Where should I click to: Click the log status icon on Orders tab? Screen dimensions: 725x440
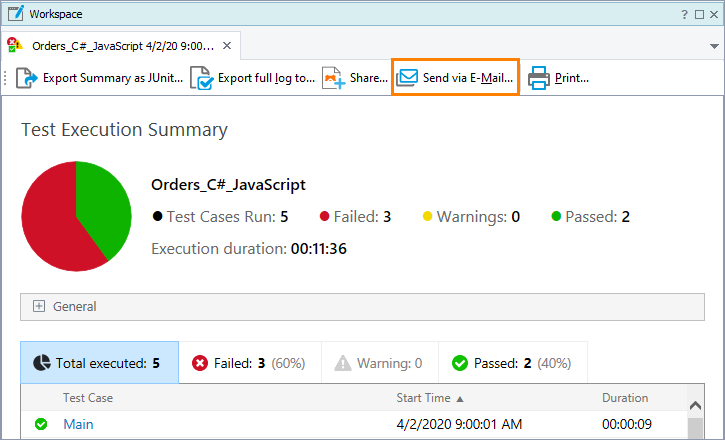[15, 45]
